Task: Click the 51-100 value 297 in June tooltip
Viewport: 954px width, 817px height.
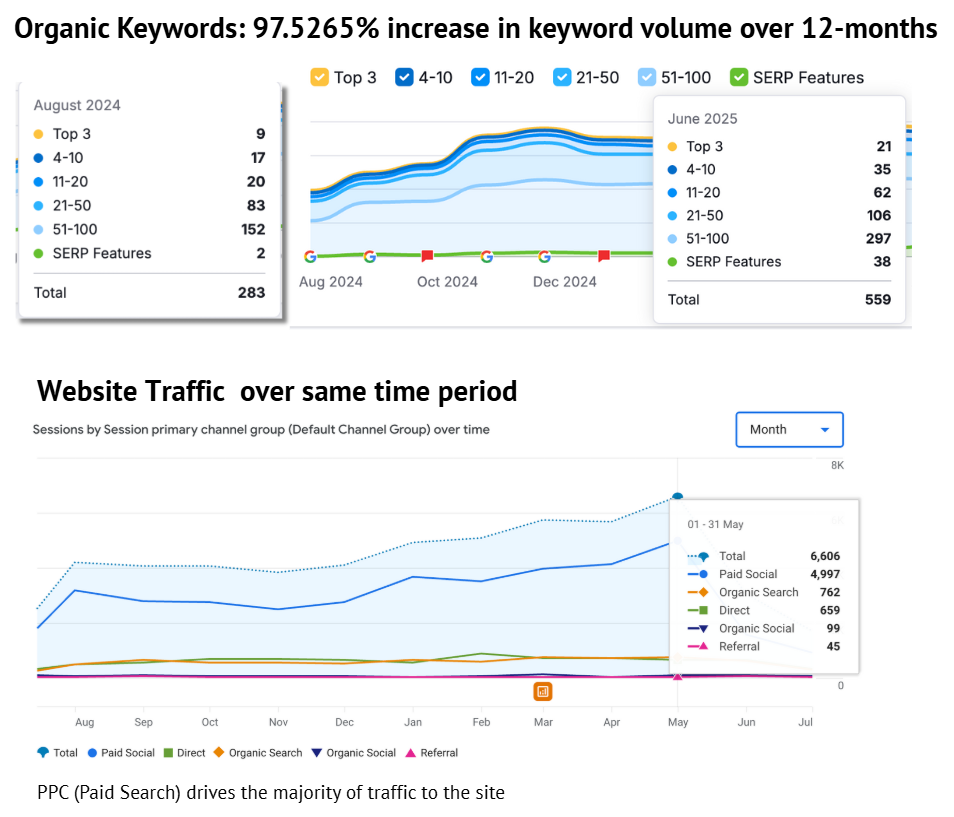Action: coord(879,238)
